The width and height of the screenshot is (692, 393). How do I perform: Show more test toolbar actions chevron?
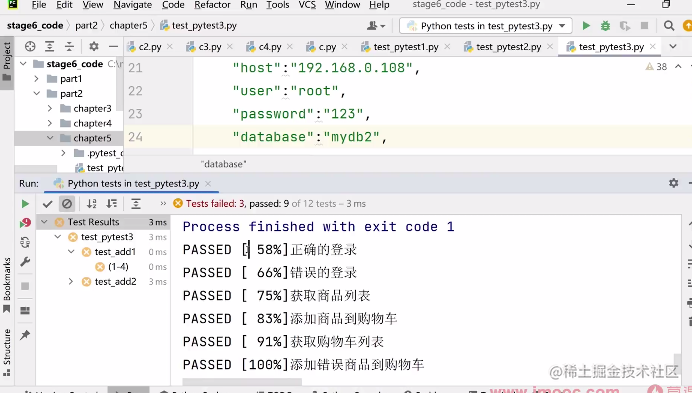click(163, 204)
